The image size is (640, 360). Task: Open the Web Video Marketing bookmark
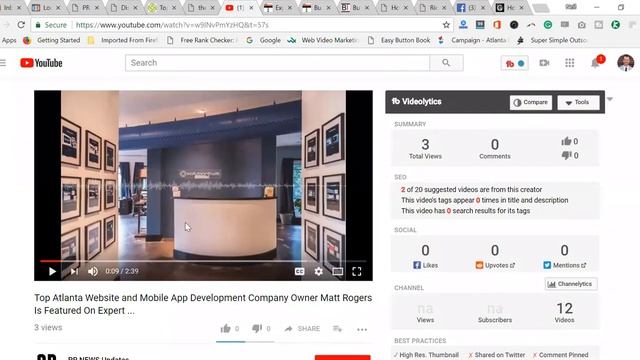tap(323, 40)
